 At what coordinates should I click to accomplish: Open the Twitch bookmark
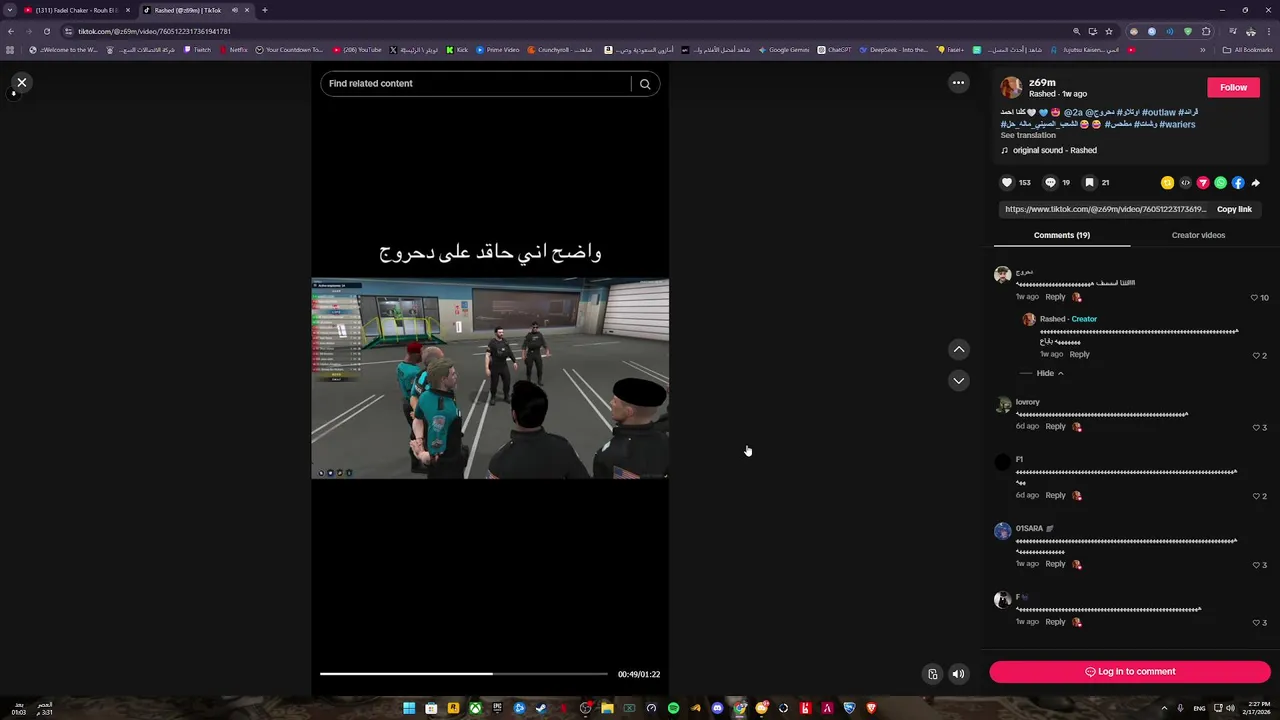coord(196,50)
